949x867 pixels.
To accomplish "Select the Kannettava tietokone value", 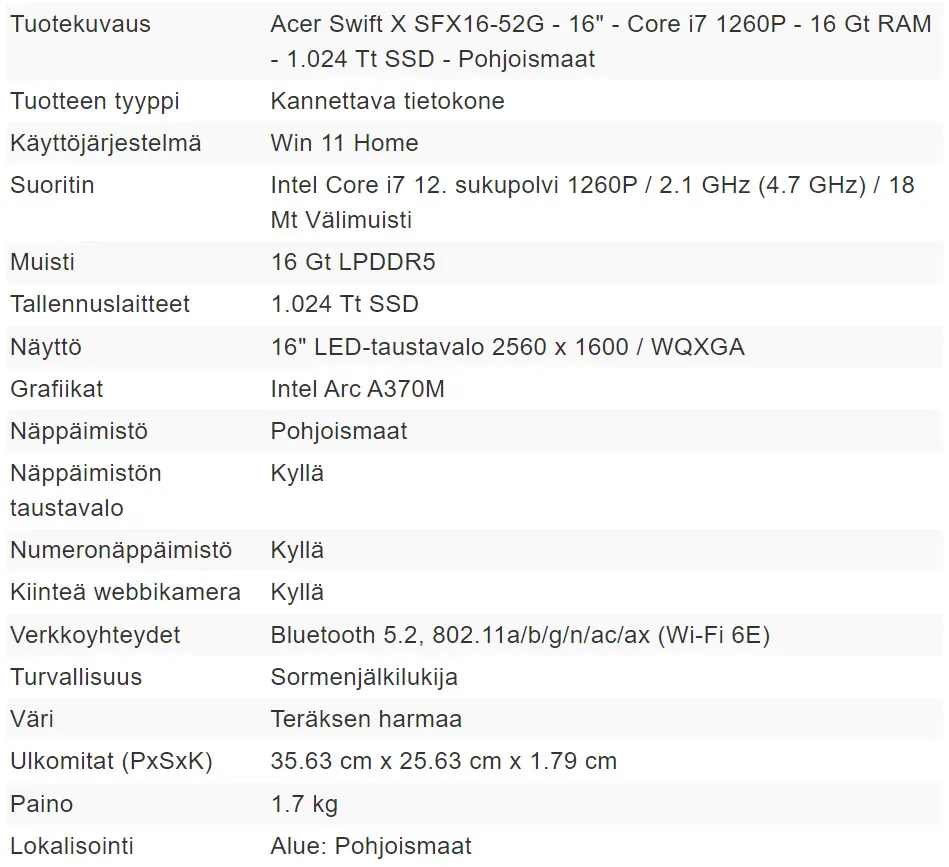I will 387,101.
